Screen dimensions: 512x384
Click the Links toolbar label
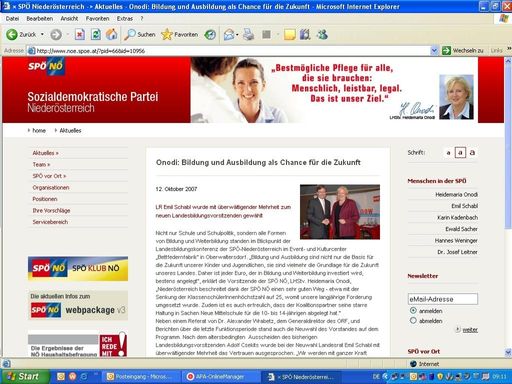496,50
